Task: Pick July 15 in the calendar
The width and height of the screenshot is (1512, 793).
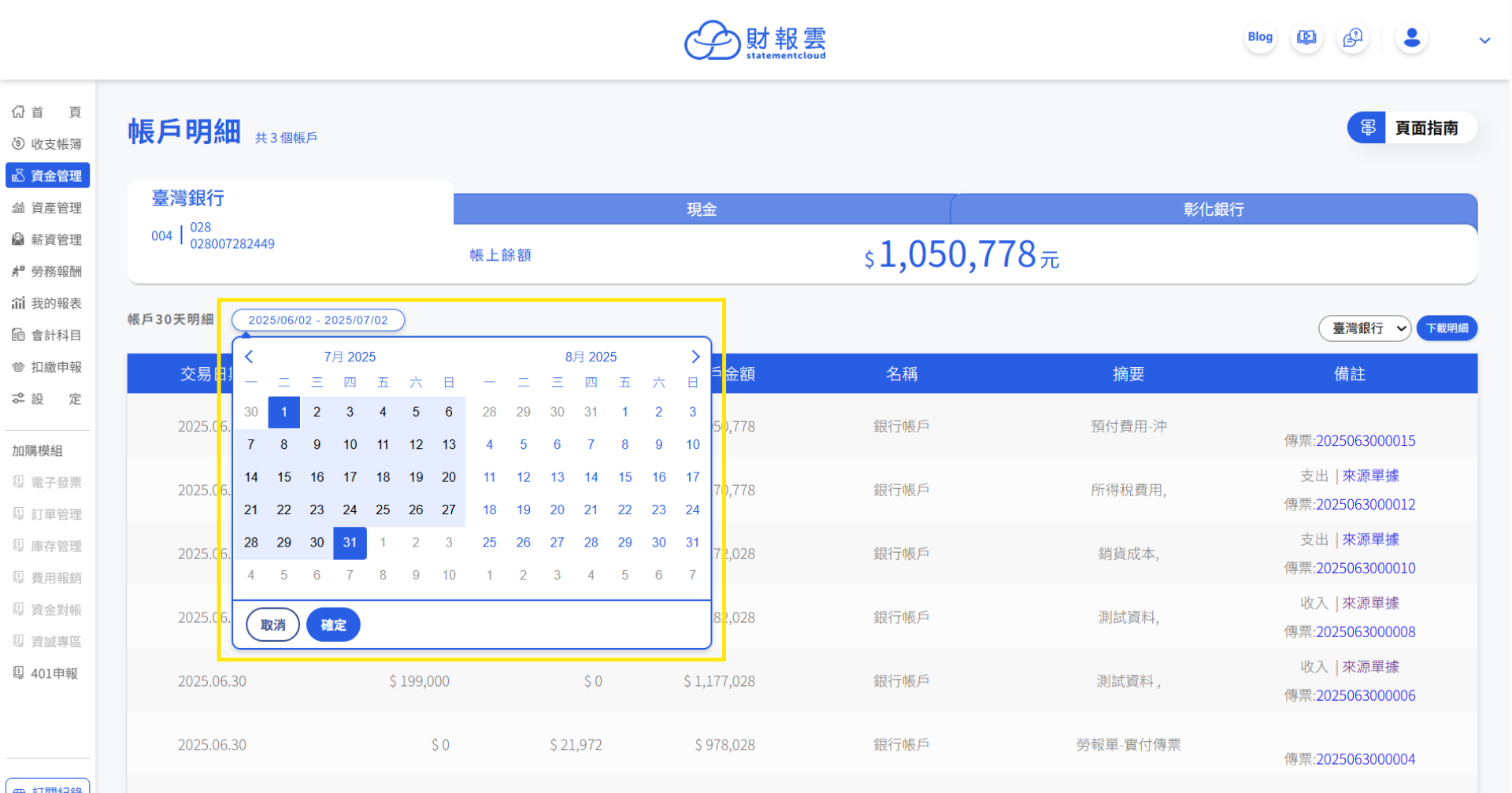Action: coord(284,477)
